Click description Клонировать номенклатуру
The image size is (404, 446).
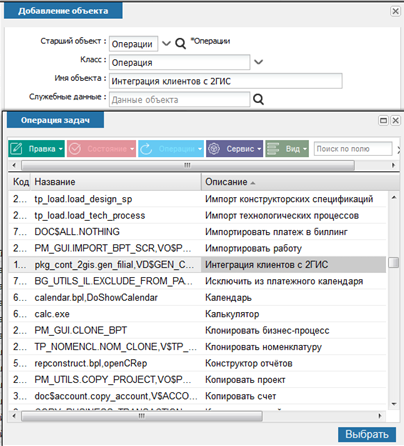click(x=263, y=347)
